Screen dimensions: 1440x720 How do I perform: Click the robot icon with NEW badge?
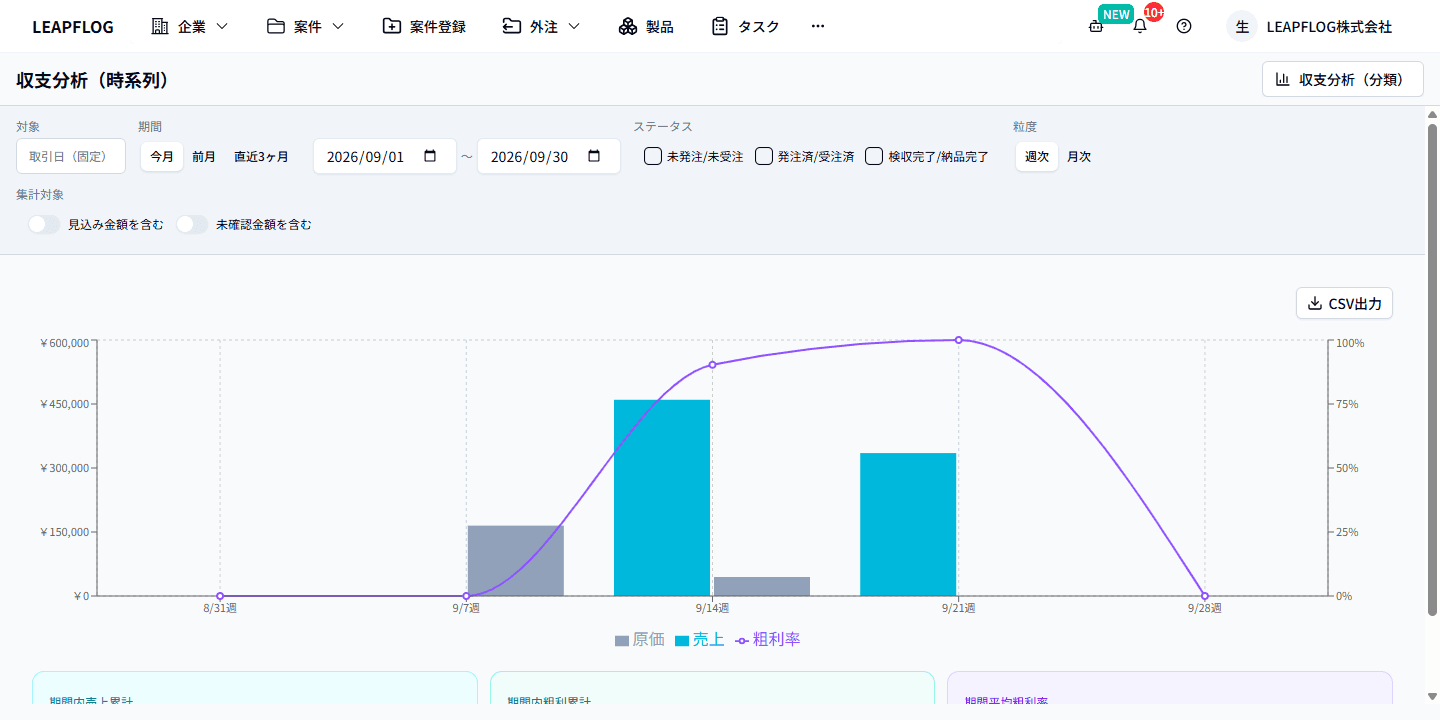(1096, 27)
